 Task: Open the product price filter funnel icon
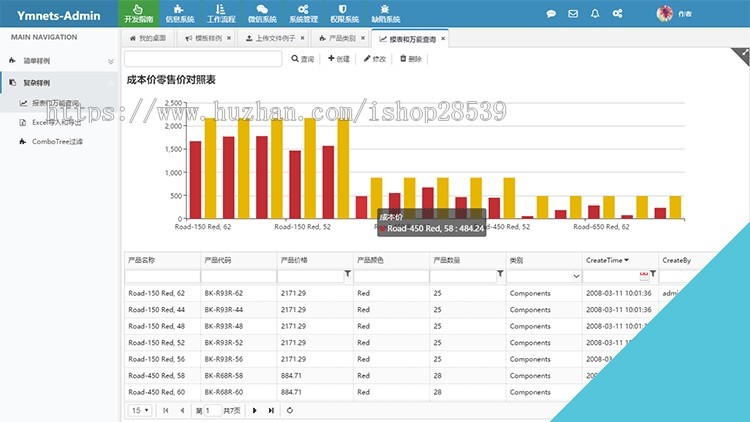(x=348, y=274)
